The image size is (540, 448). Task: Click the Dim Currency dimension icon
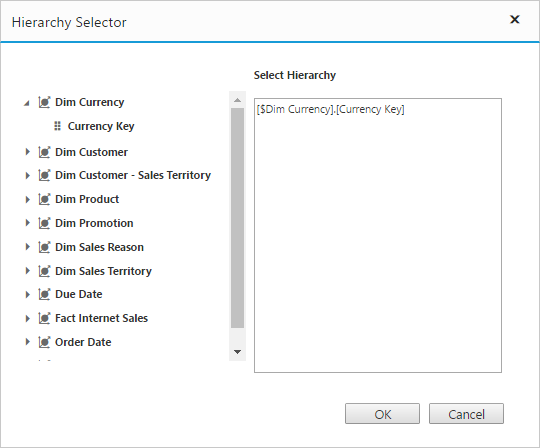tap(44, 102)
